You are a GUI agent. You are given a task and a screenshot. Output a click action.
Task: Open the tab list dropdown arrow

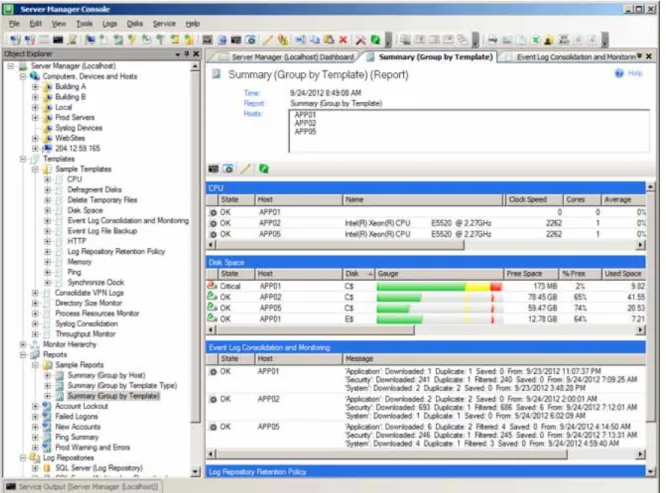640,56
